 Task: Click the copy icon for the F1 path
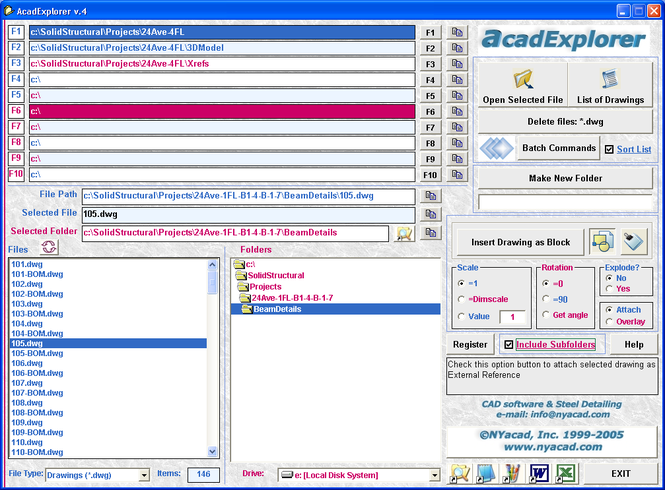coord(457,32)
